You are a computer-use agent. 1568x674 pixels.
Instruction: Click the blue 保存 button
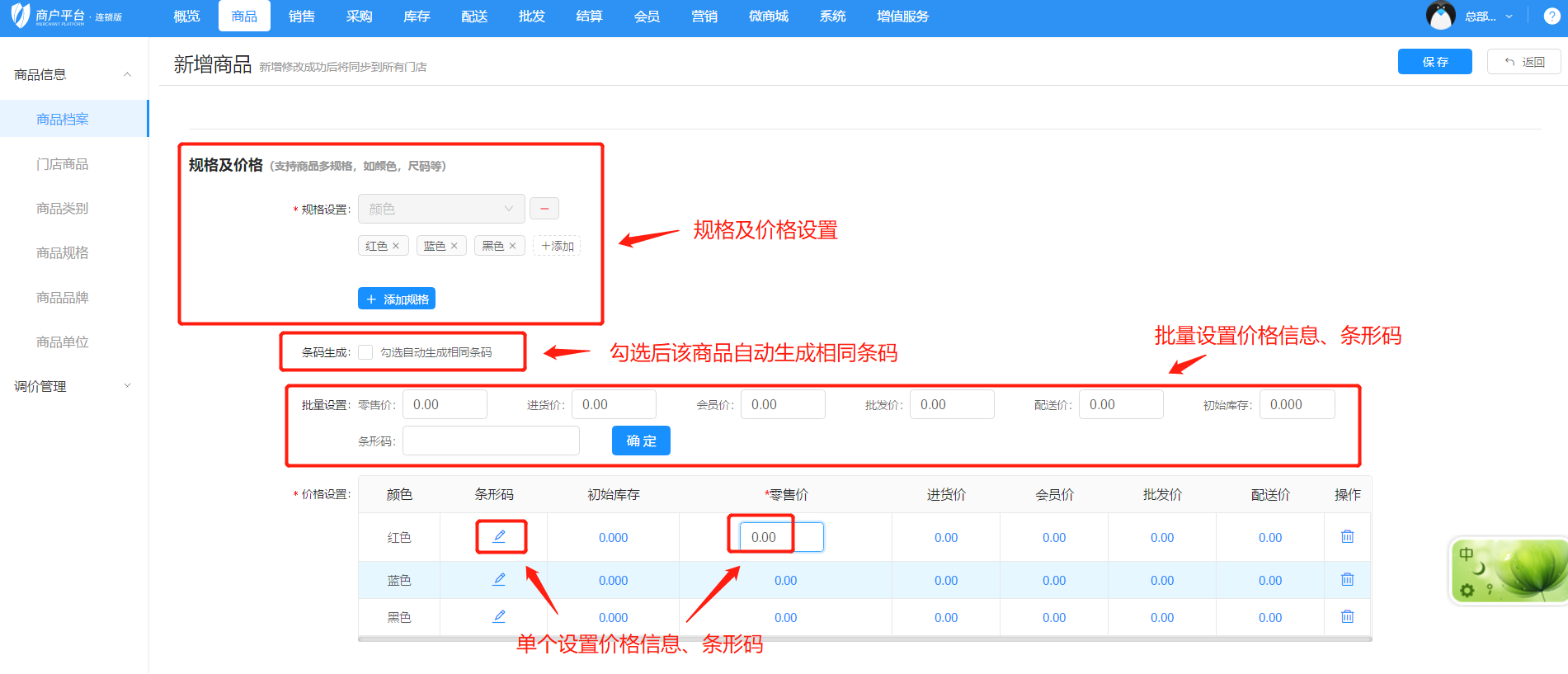pos(1434,62)
